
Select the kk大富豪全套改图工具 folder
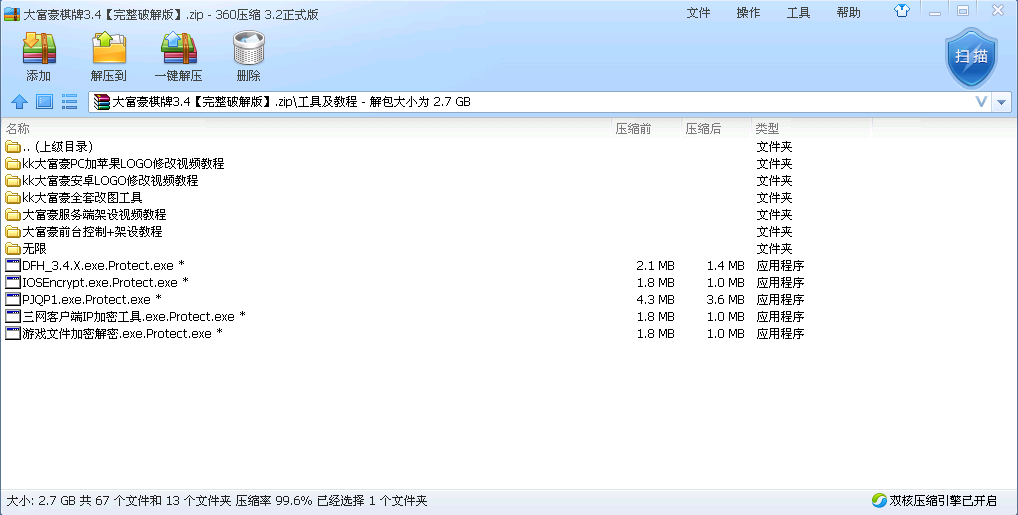82,197
